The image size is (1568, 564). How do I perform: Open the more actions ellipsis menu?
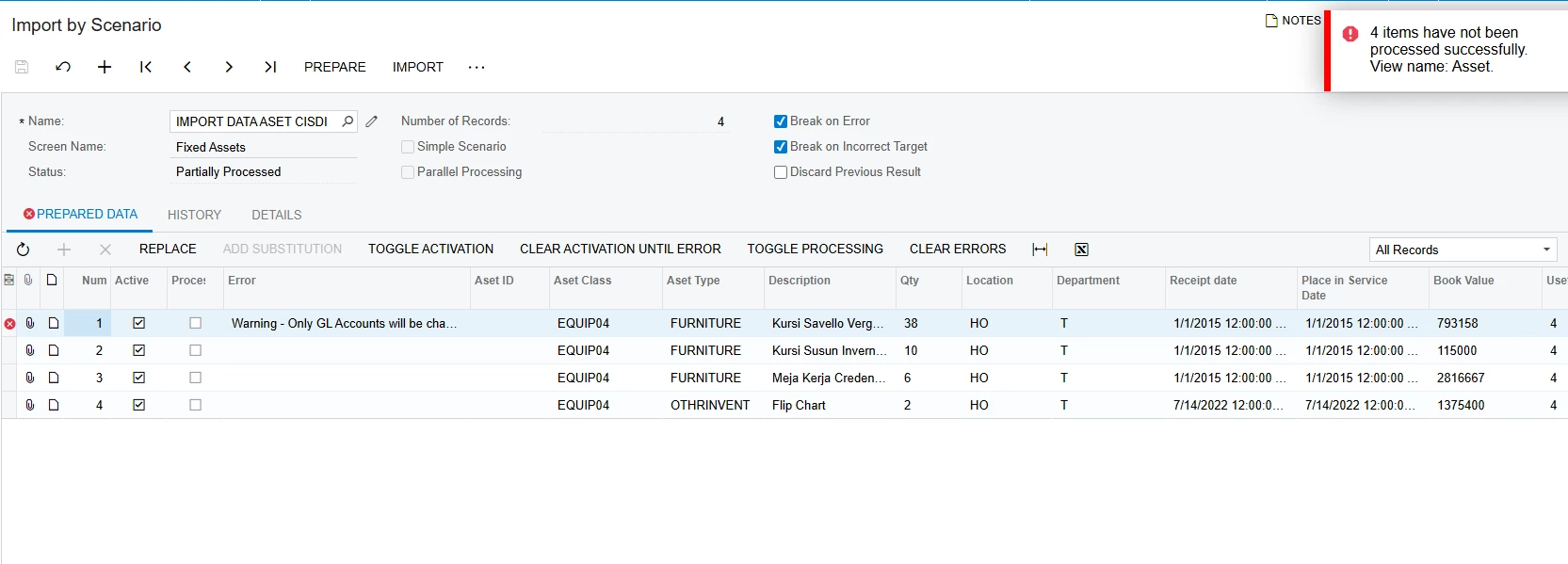pos(477,67)
